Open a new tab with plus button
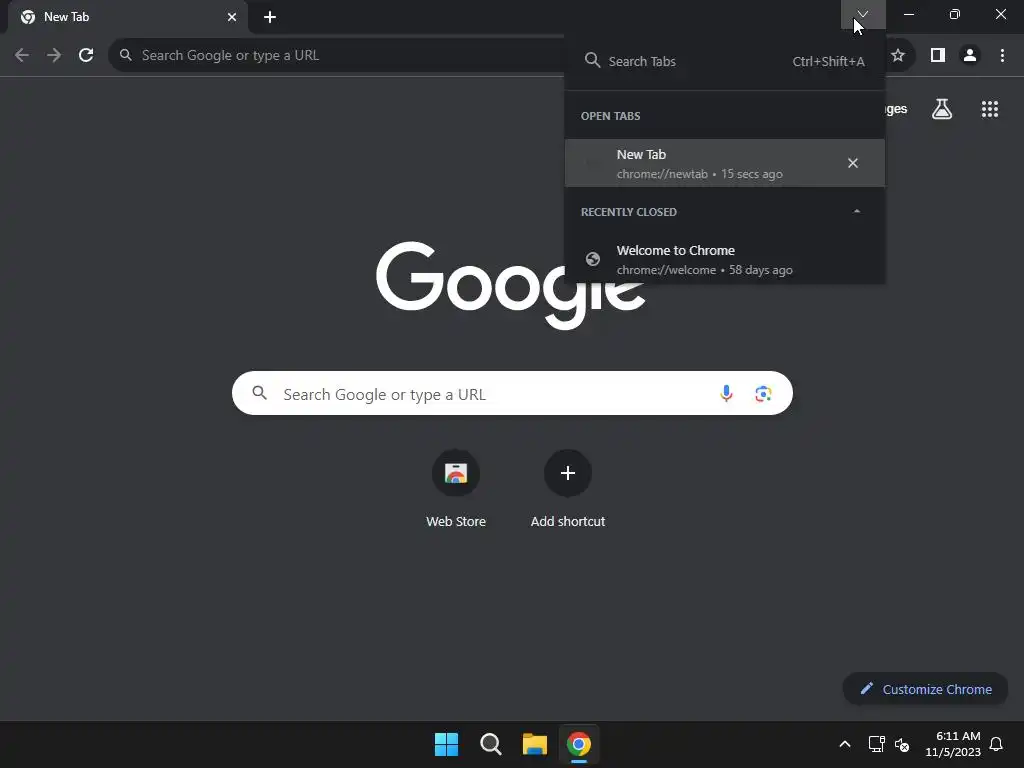1024x768 pixels. [270, 17]
